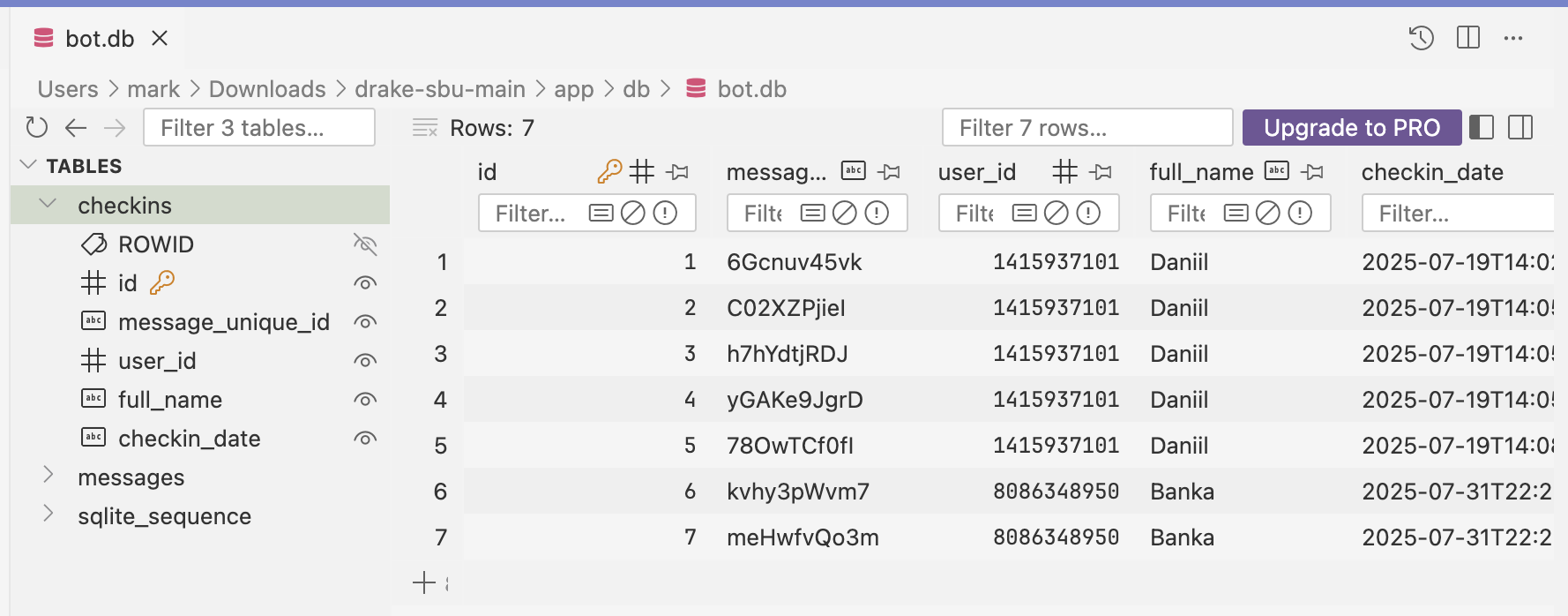Select message_unique_id in the tree
The image size is (1568, 616).
(224, 323)
